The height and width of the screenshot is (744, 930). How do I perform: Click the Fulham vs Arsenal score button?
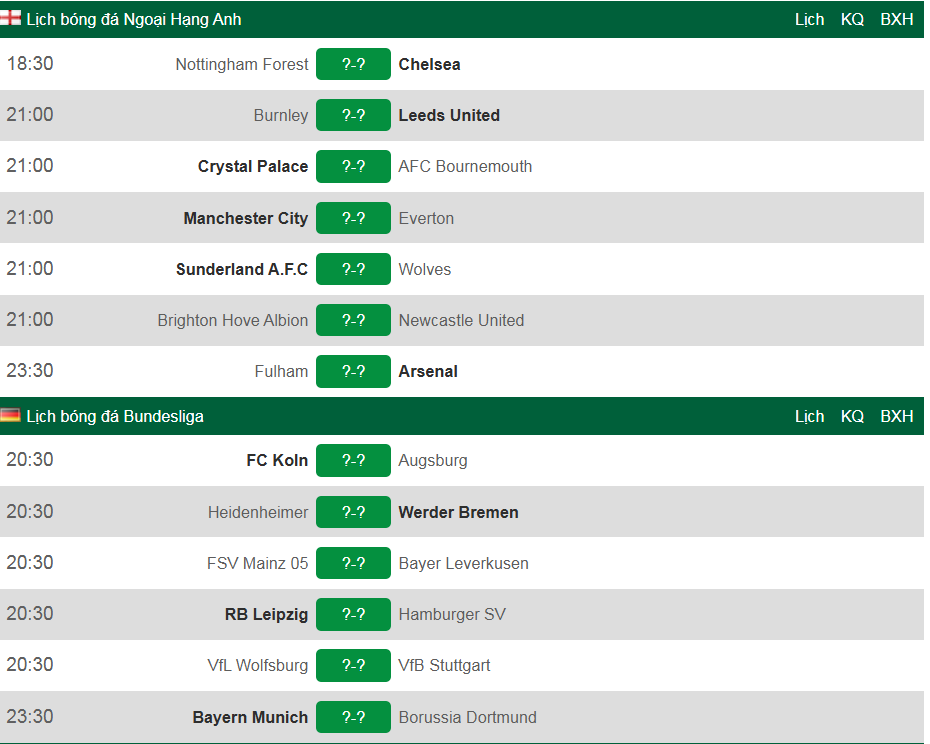click(x=353, y=371)
